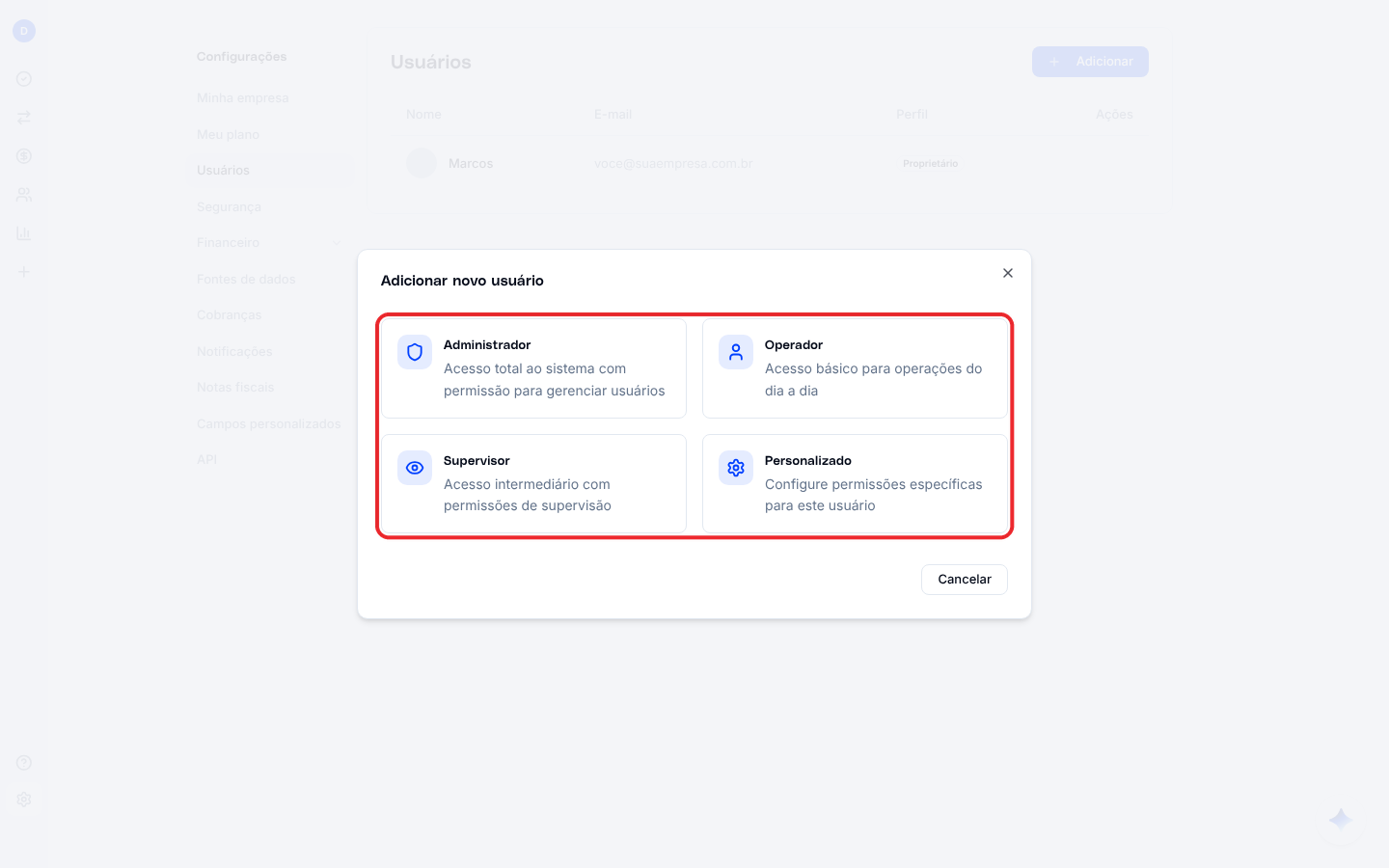Viewport: 1389px width, 868px height.
Task: Close the Adicionar novo usuário dialog
Action: tap(1008, 273)
